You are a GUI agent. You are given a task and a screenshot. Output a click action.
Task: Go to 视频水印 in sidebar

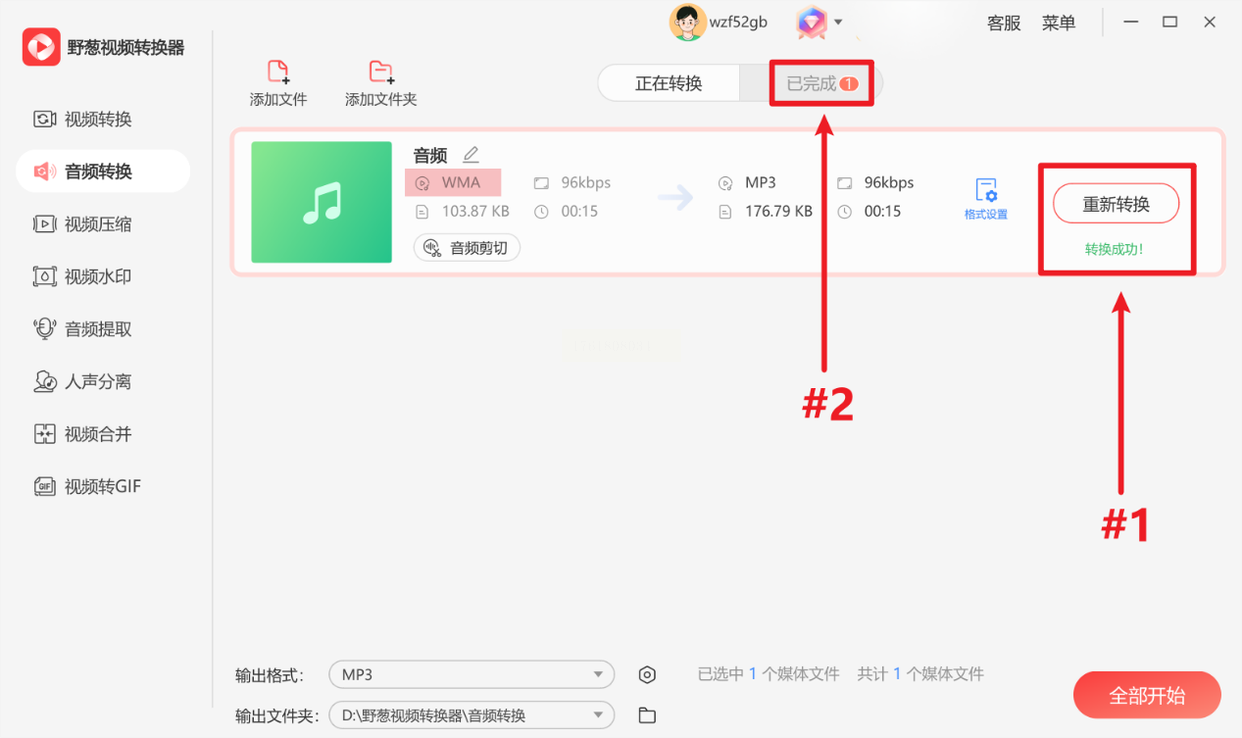(x=83, y=276)
